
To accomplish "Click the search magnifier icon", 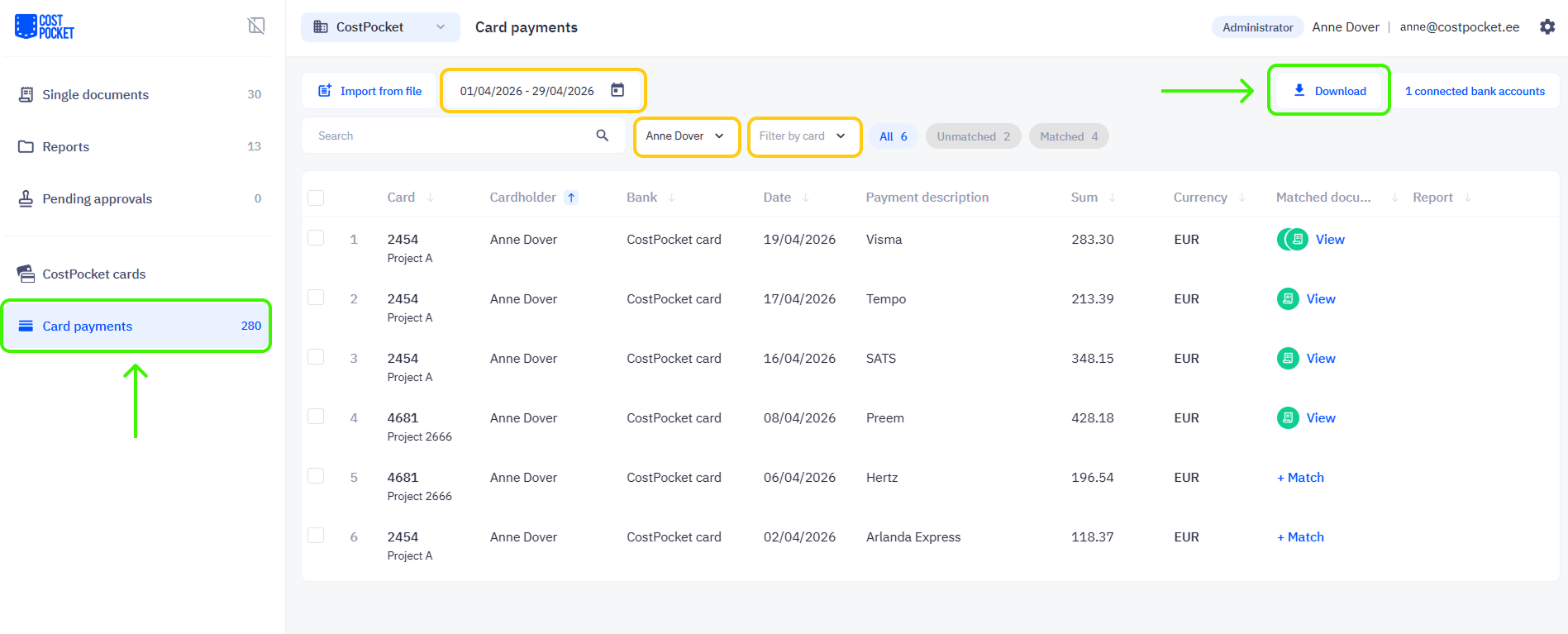I will click(x=603, y=136).
